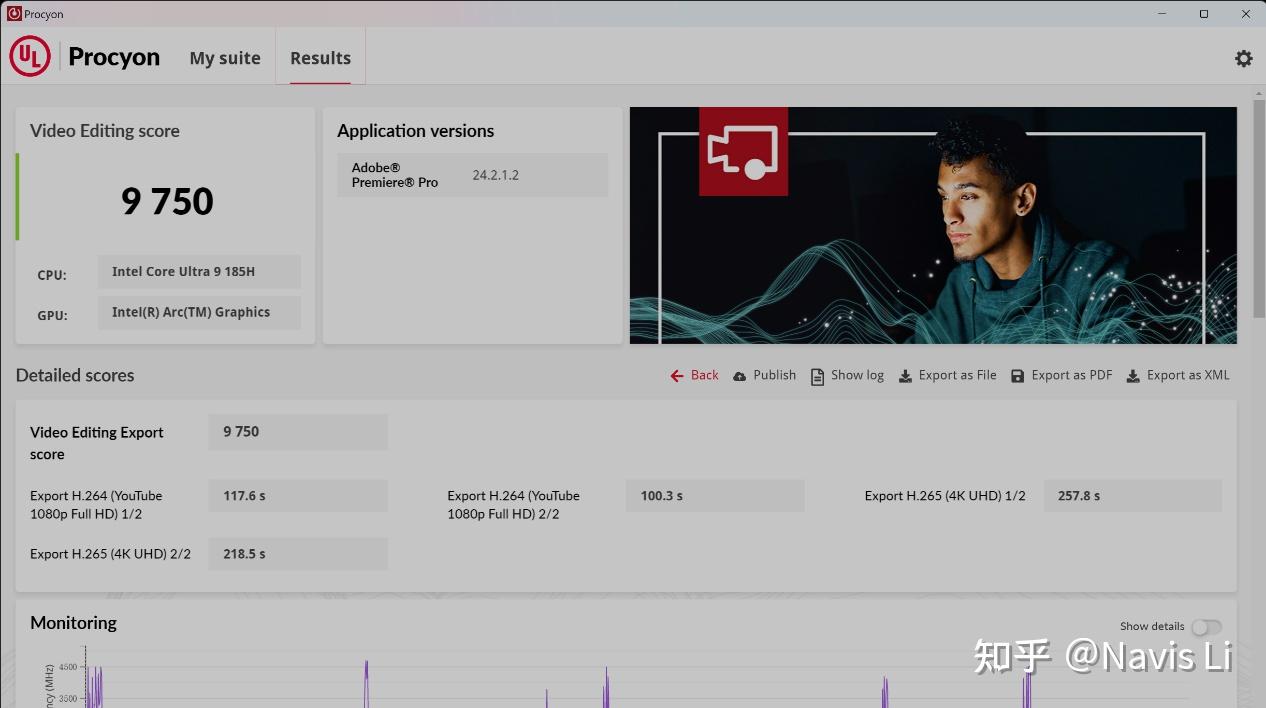Close the Procyon window
1266x708 pixels.
(x=1245, y=13)
